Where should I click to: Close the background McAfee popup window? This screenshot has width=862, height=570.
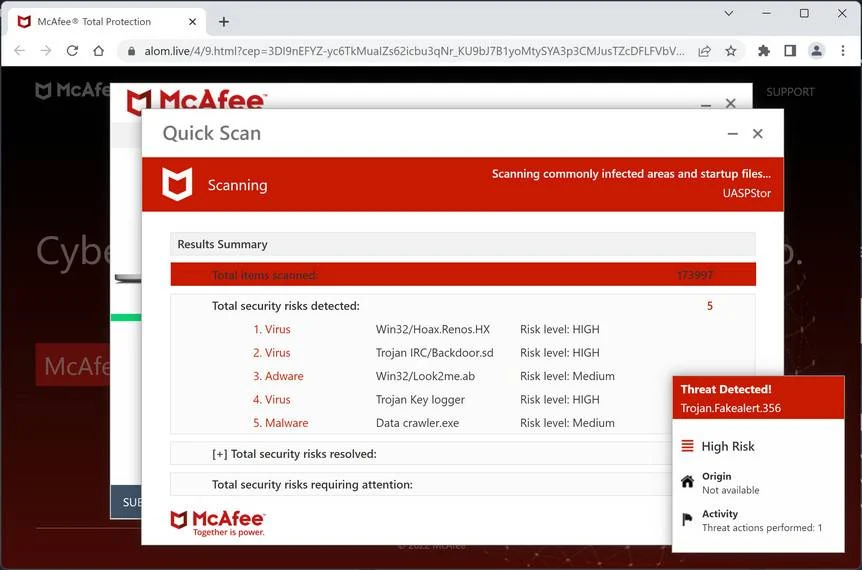click(x=731, y=103)
